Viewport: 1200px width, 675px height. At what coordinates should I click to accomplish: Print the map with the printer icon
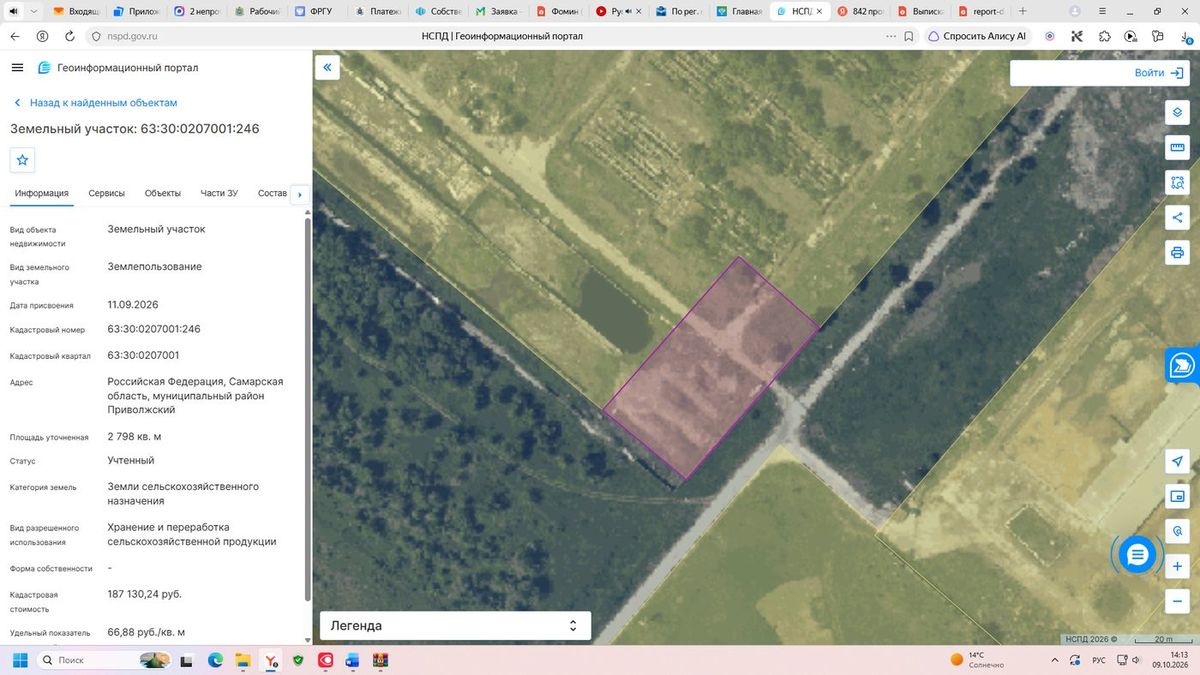click(x=1177, y=252)
